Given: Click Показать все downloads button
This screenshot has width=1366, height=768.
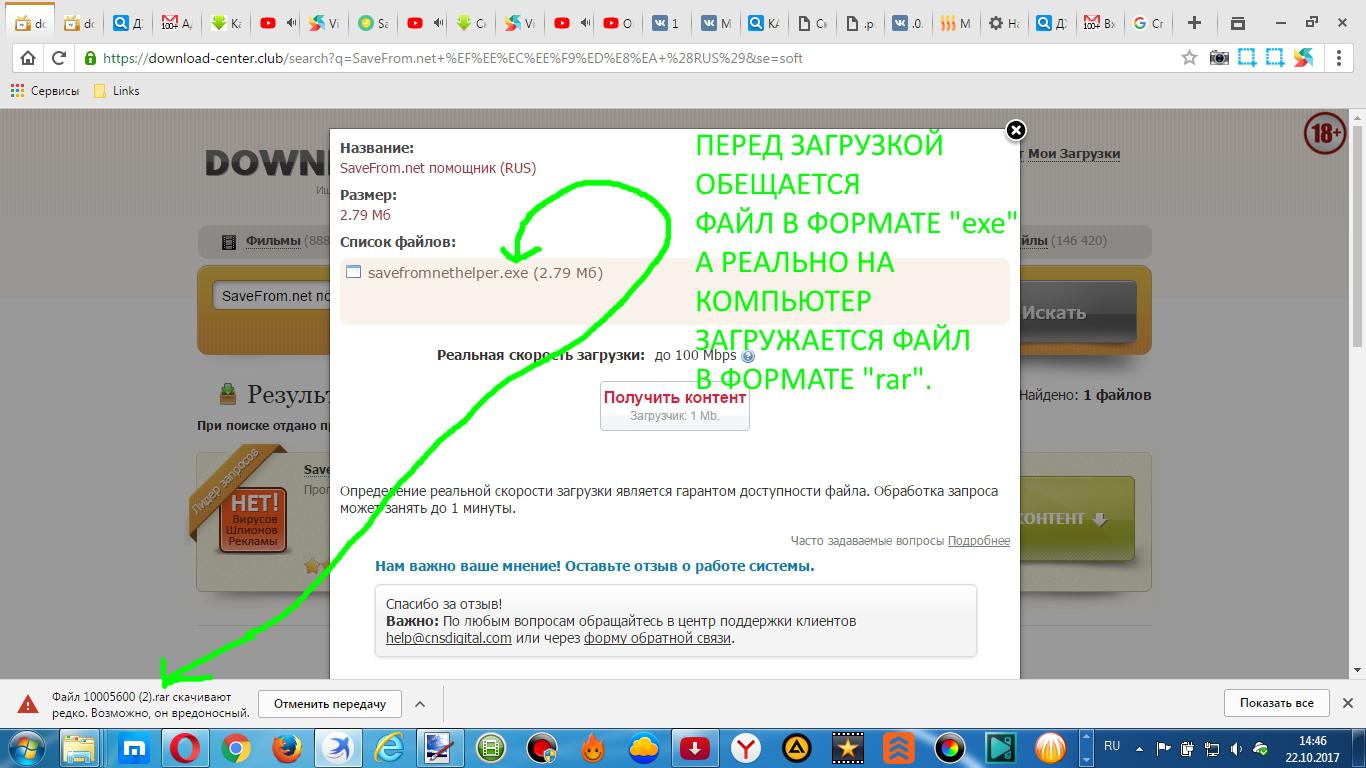Looking at the screenshot, I should (1277, 703).
